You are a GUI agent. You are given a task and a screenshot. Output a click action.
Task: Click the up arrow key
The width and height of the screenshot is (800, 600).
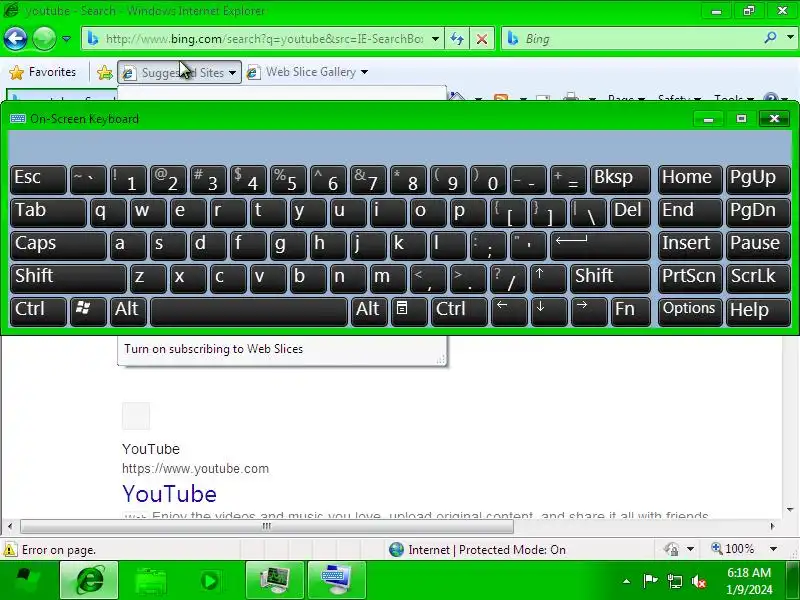[x=548, y=279]
